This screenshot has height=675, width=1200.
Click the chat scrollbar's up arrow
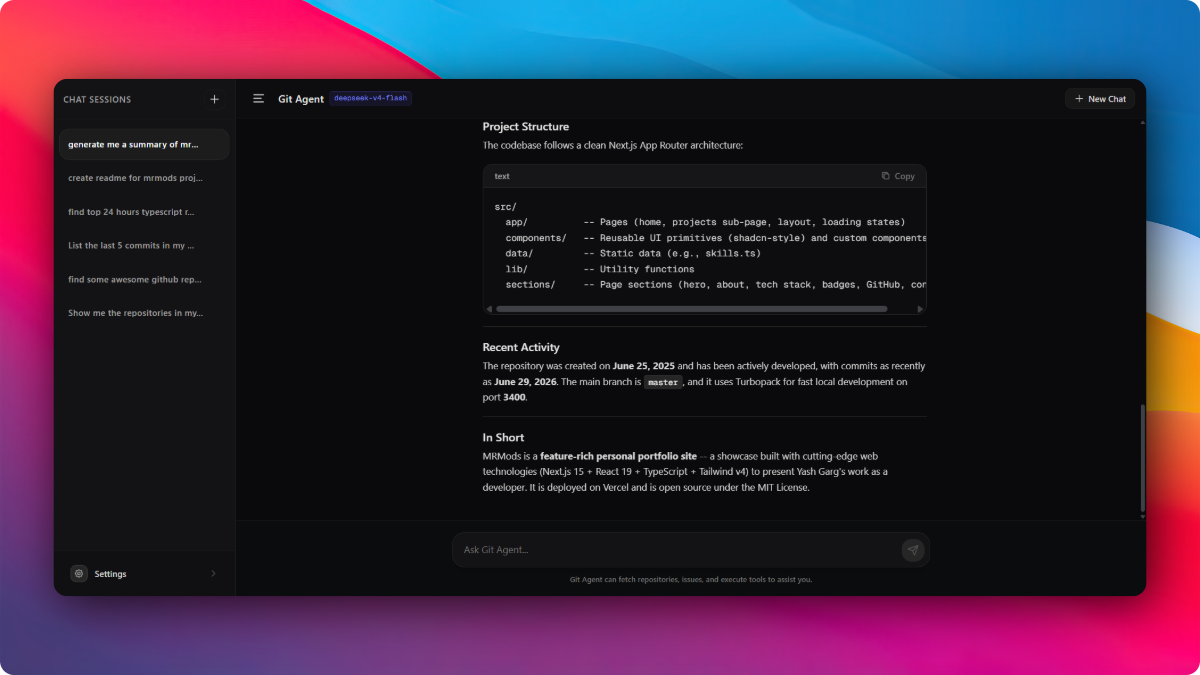click(1143, 121)
